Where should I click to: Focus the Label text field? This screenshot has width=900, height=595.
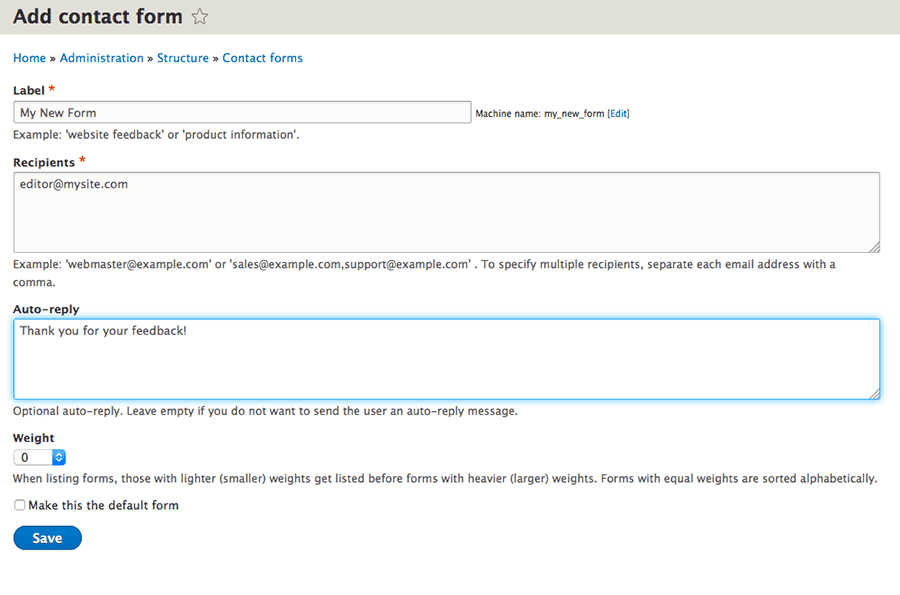(x=242, y=112)
